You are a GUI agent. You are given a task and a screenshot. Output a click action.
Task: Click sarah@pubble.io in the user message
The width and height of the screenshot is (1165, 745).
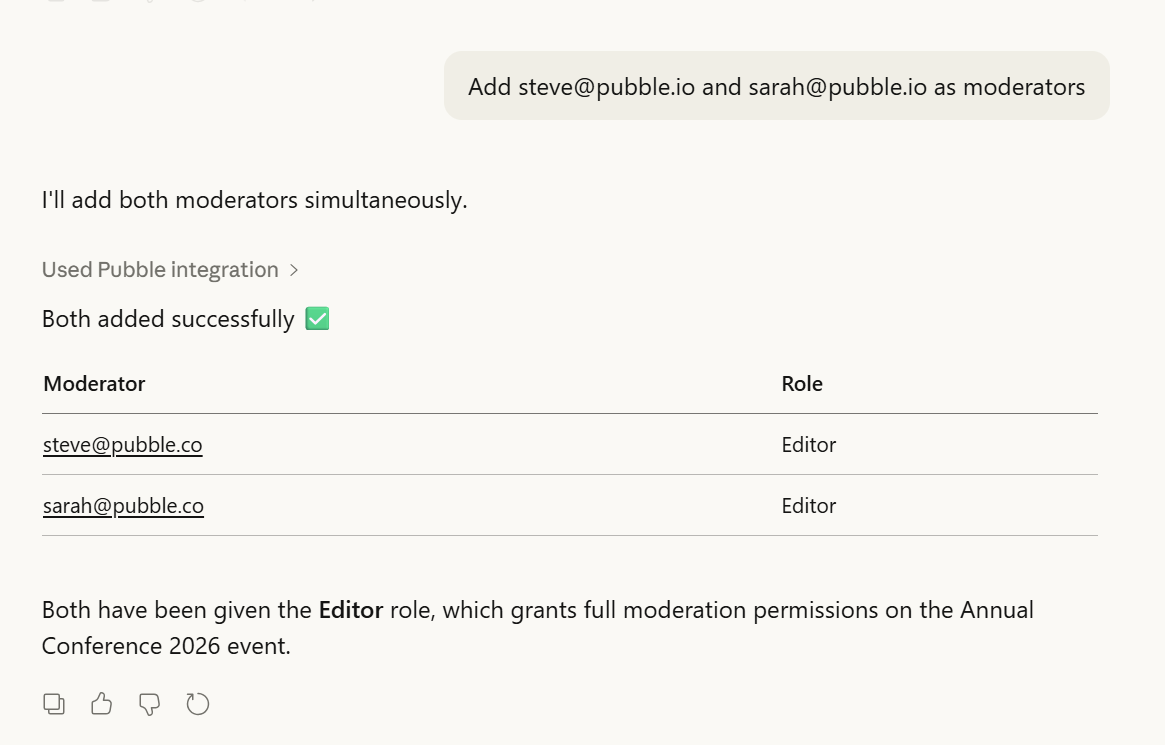click(x=838, y=87)
